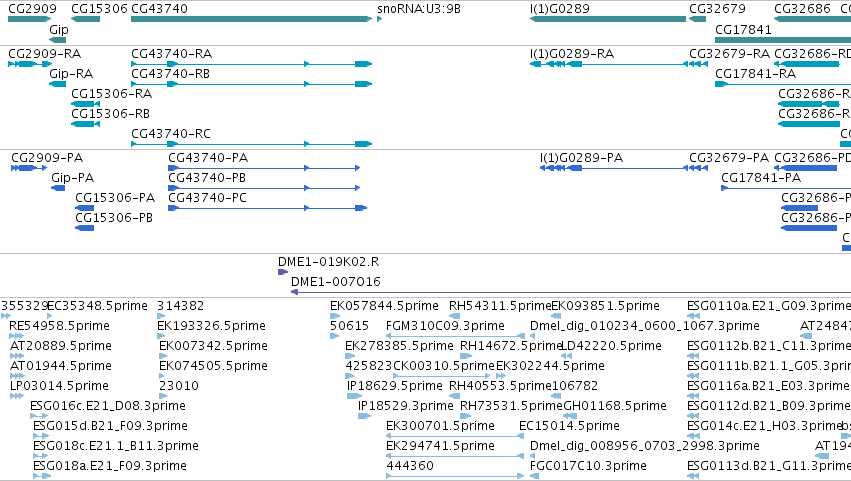This screenshot has width=851, height=481.
Task: Select the CG43740 gene bar
Action: (251, 19)
